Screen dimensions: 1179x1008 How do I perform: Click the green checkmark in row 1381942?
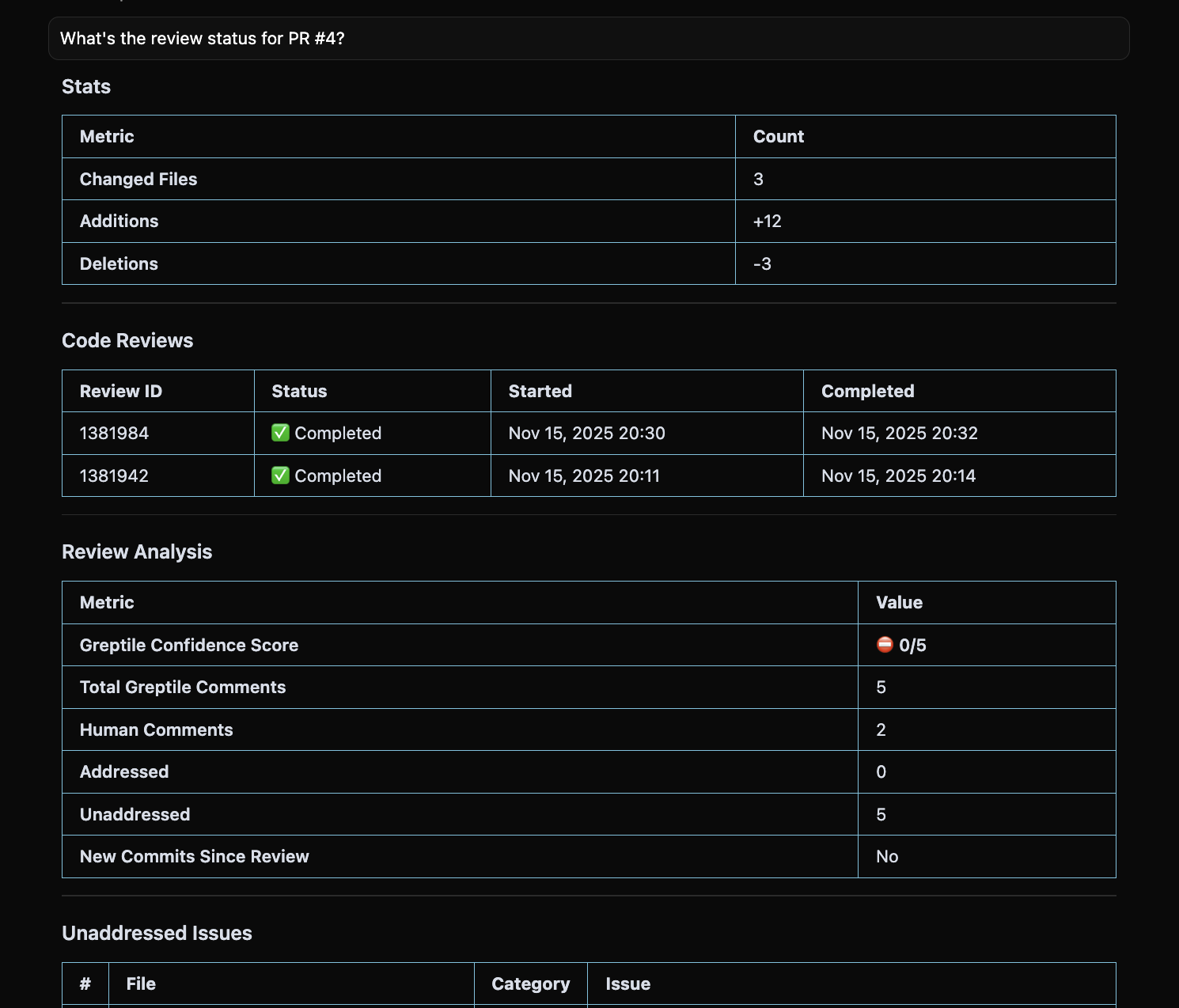pyautogui.click(x=280, y=476)
